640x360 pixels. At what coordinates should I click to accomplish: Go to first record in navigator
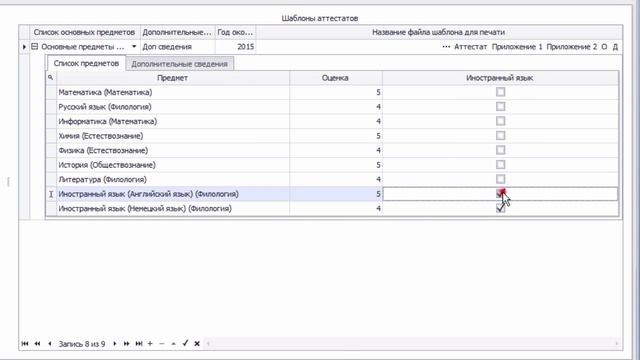click(25, 344)
